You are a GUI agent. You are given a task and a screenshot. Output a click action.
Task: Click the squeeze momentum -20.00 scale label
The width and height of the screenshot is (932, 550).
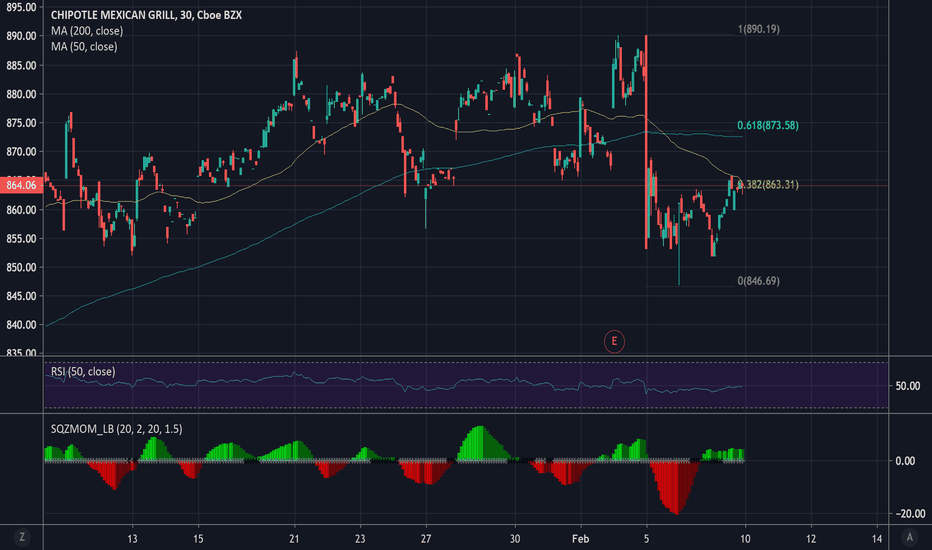(909, 514)
